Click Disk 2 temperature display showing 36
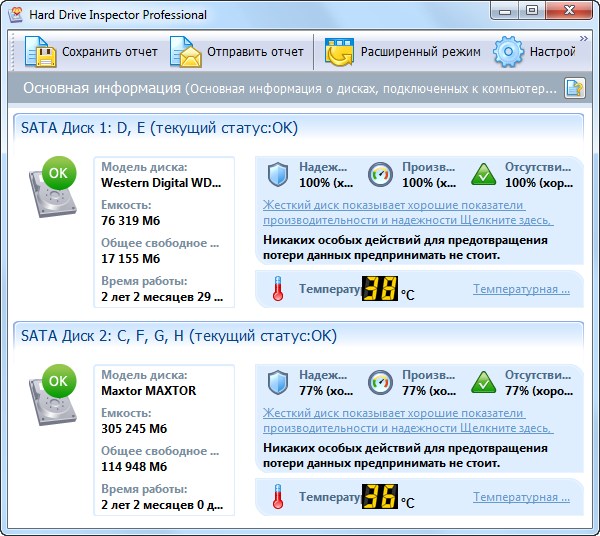 pos(380,497)
